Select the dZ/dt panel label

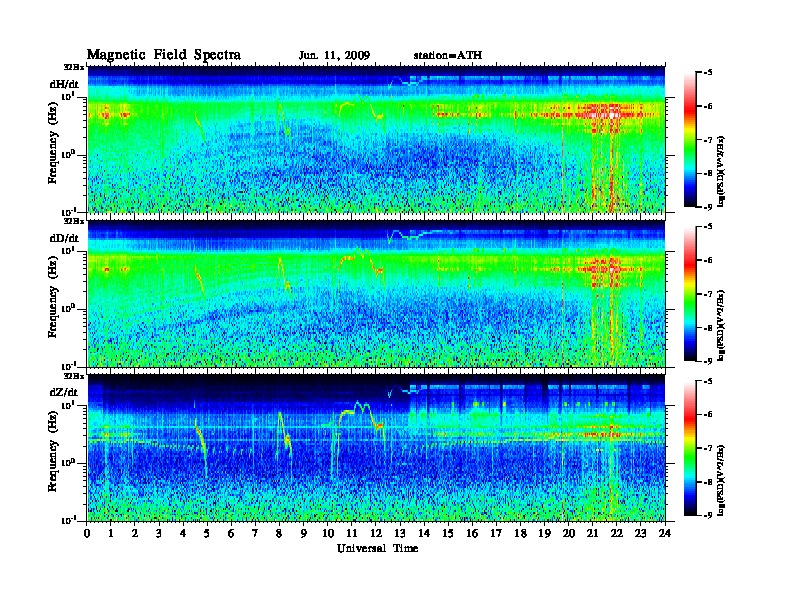[x=64, y=392]
